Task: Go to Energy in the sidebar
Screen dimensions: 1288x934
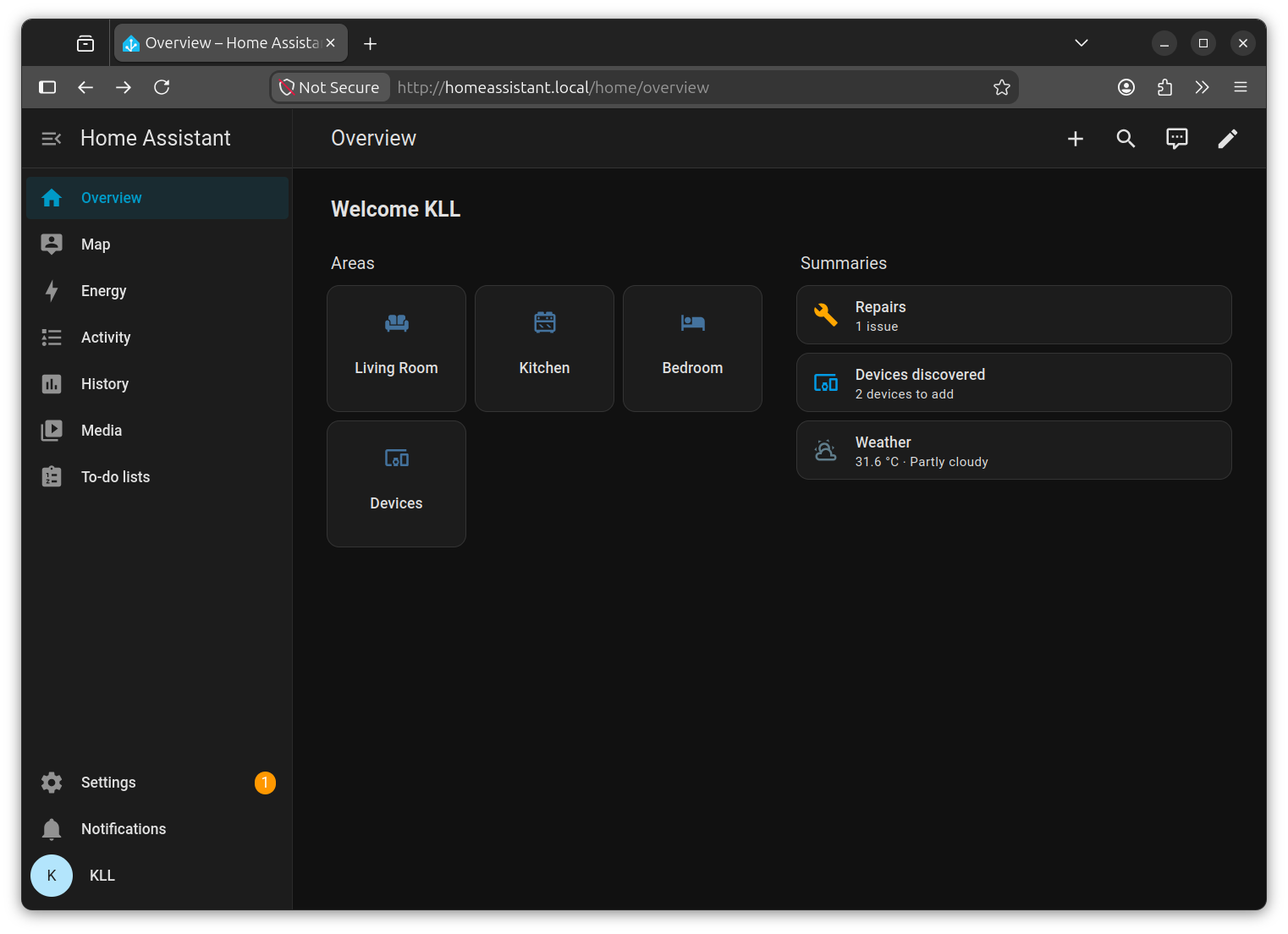Action: 157,291
